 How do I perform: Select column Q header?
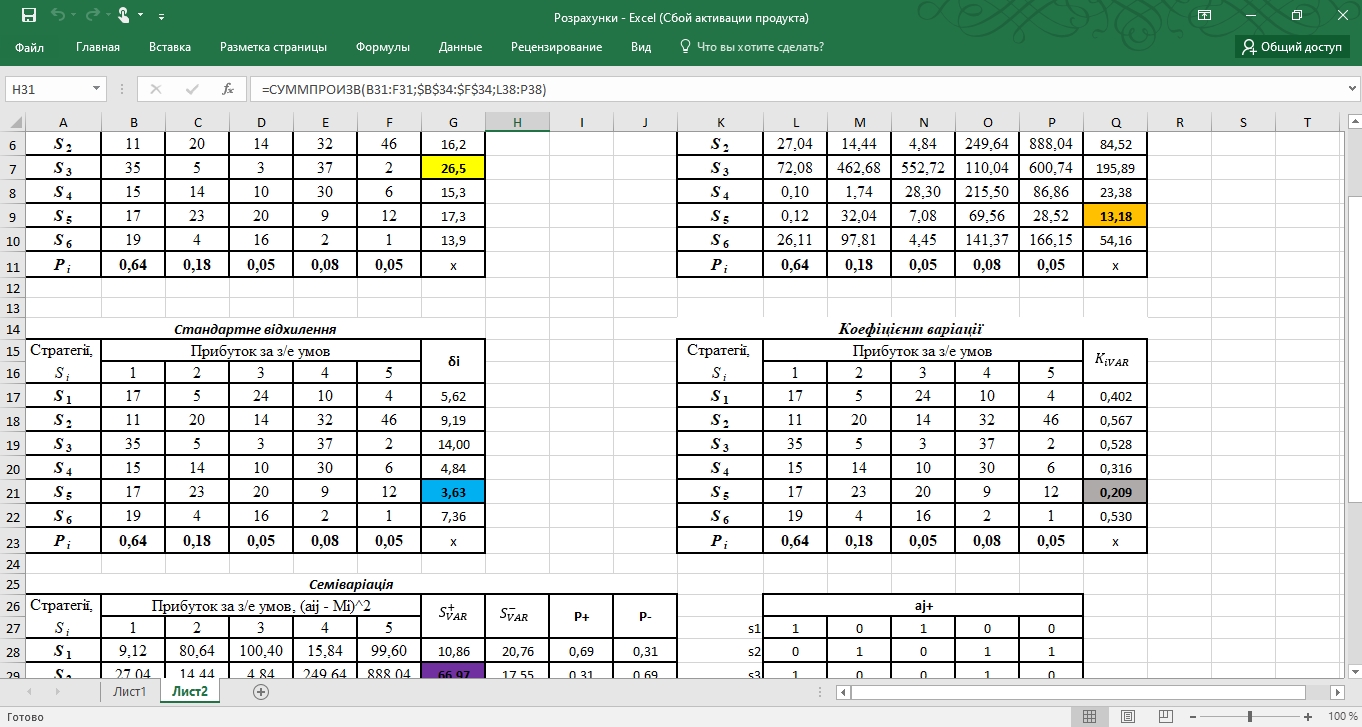pos(1115,122)
